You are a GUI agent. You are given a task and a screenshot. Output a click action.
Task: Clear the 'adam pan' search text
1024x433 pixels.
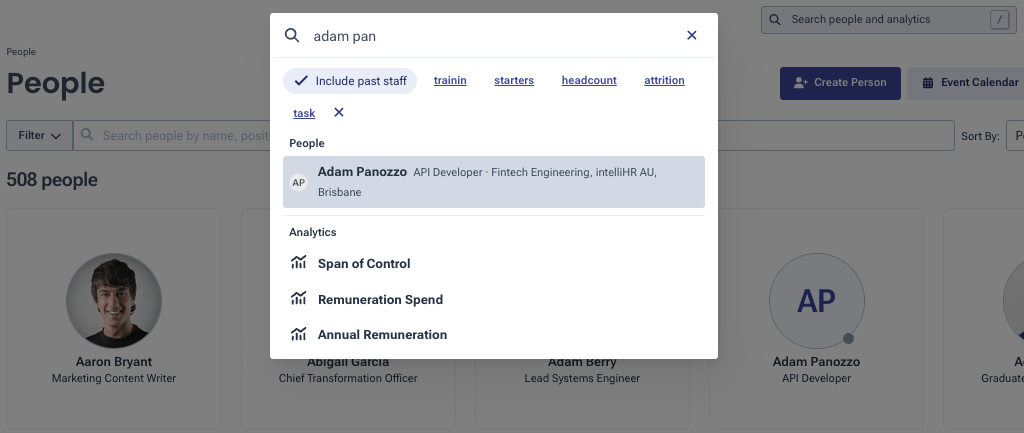pyautogui.click(x=691, y=36)
